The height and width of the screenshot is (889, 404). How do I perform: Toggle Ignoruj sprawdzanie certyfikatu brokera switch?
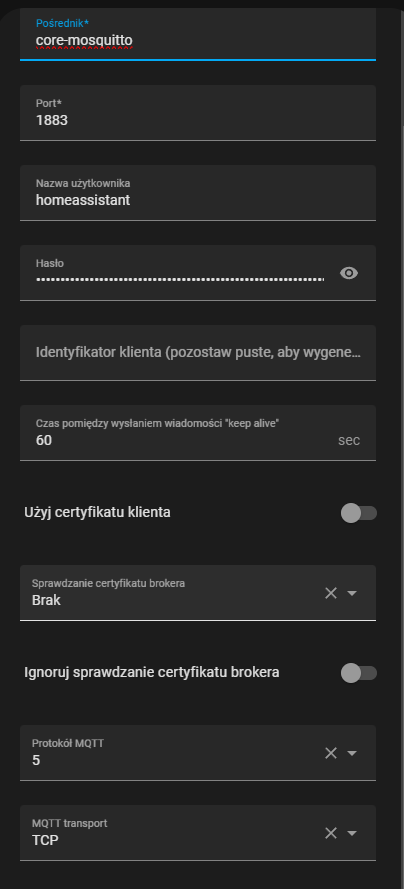[x=359, y=673]
